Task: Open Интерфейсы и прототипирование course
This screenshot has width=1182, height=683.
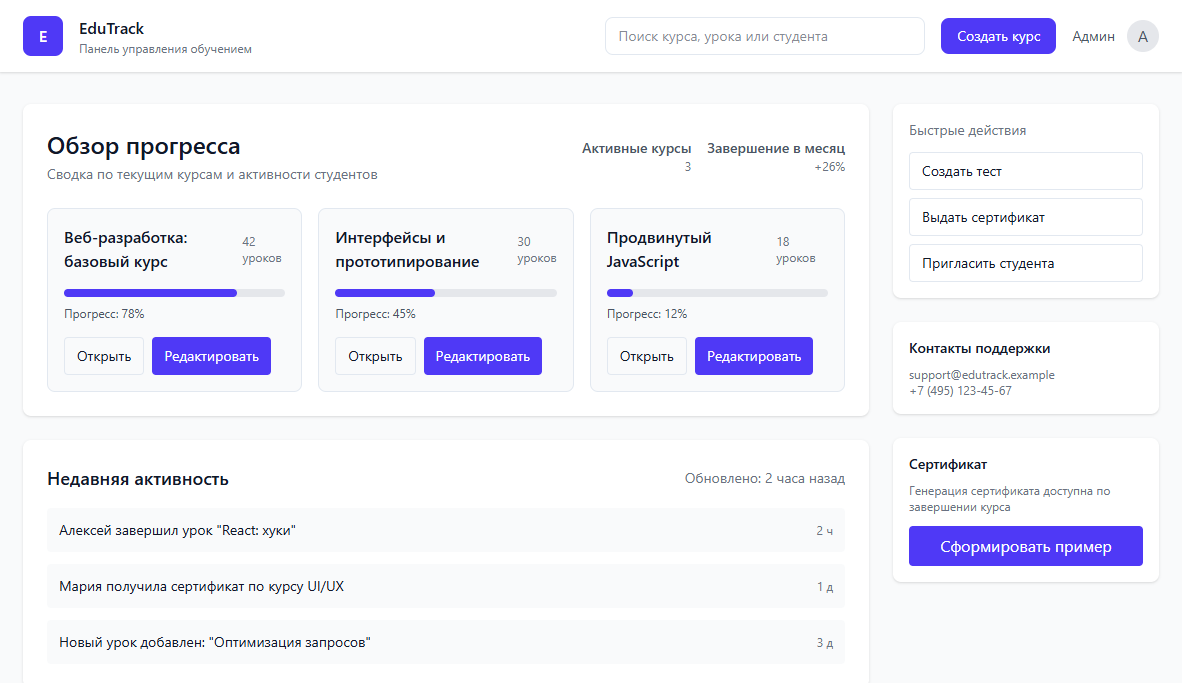Action: tap(375, 355)
